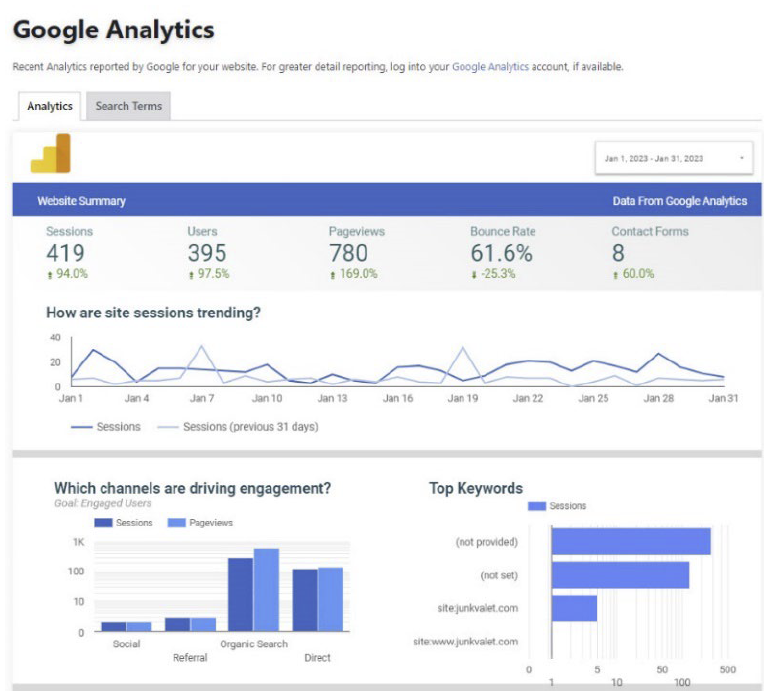Select the Analytics tab
This screenshot has height=693, width=764.
coord(50,106)
